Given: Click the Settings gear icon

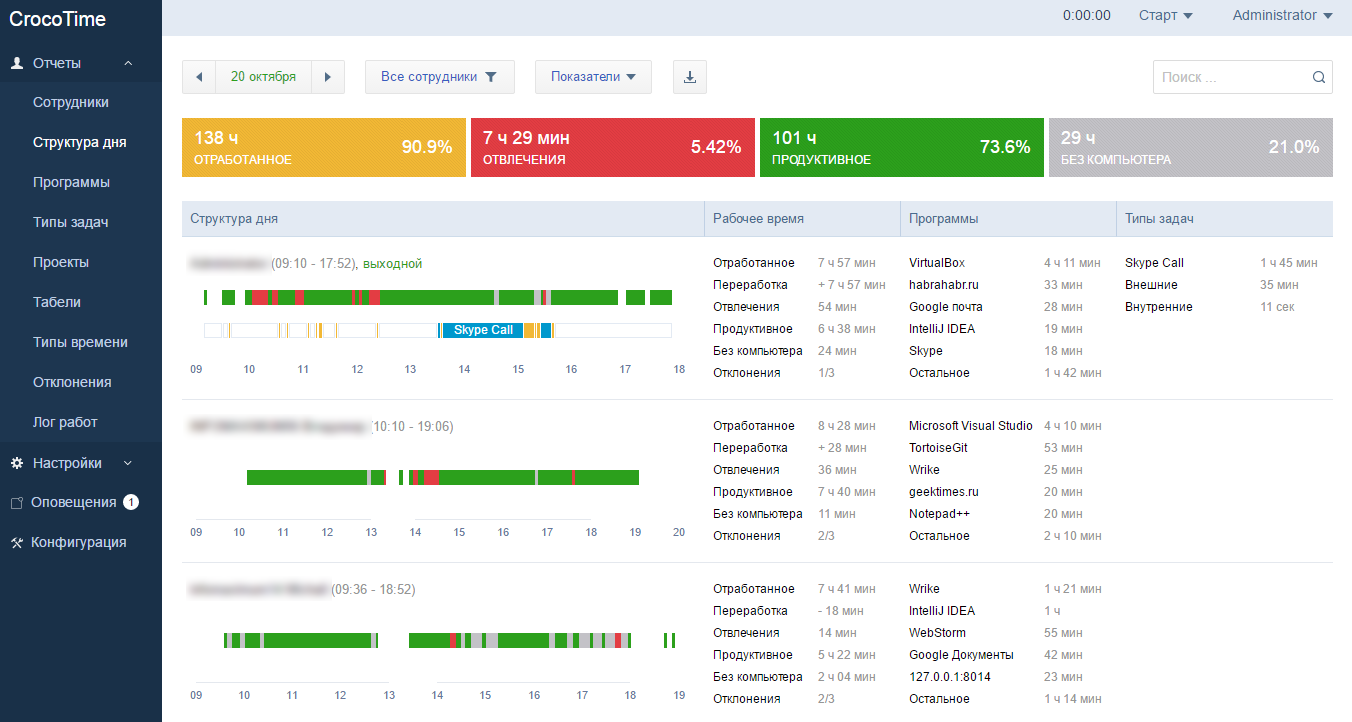Looking at the screenshot, I should coord(16,463).
